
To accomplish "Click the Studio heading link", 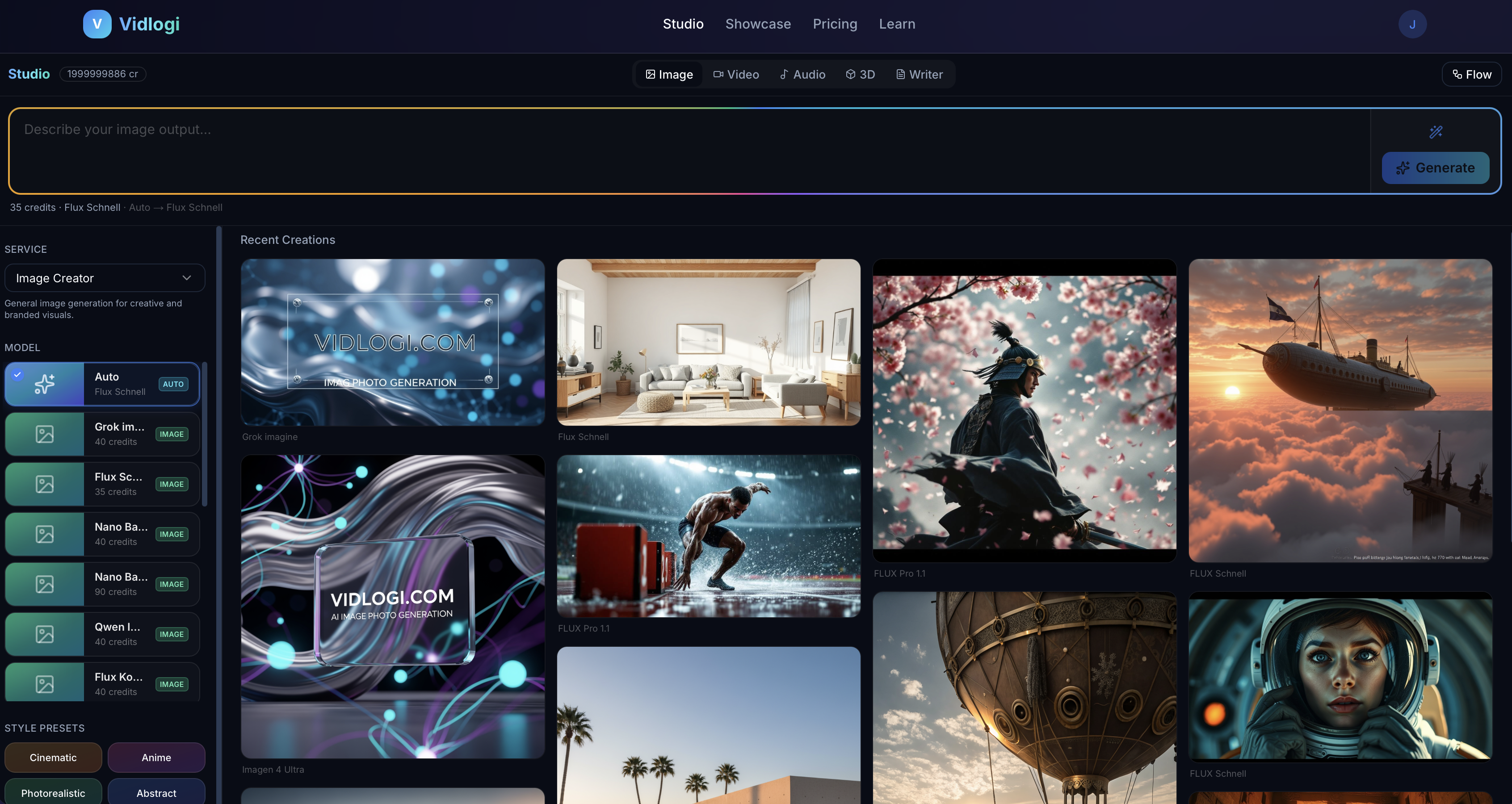I will pyautogui.click(x=29, y=74).
